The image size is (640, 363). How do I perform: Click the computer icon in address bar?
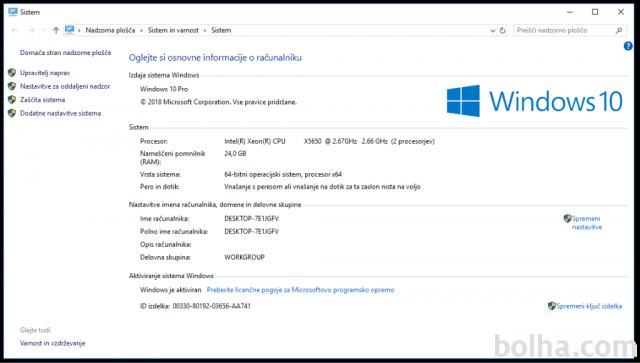(x=70, y=30)
